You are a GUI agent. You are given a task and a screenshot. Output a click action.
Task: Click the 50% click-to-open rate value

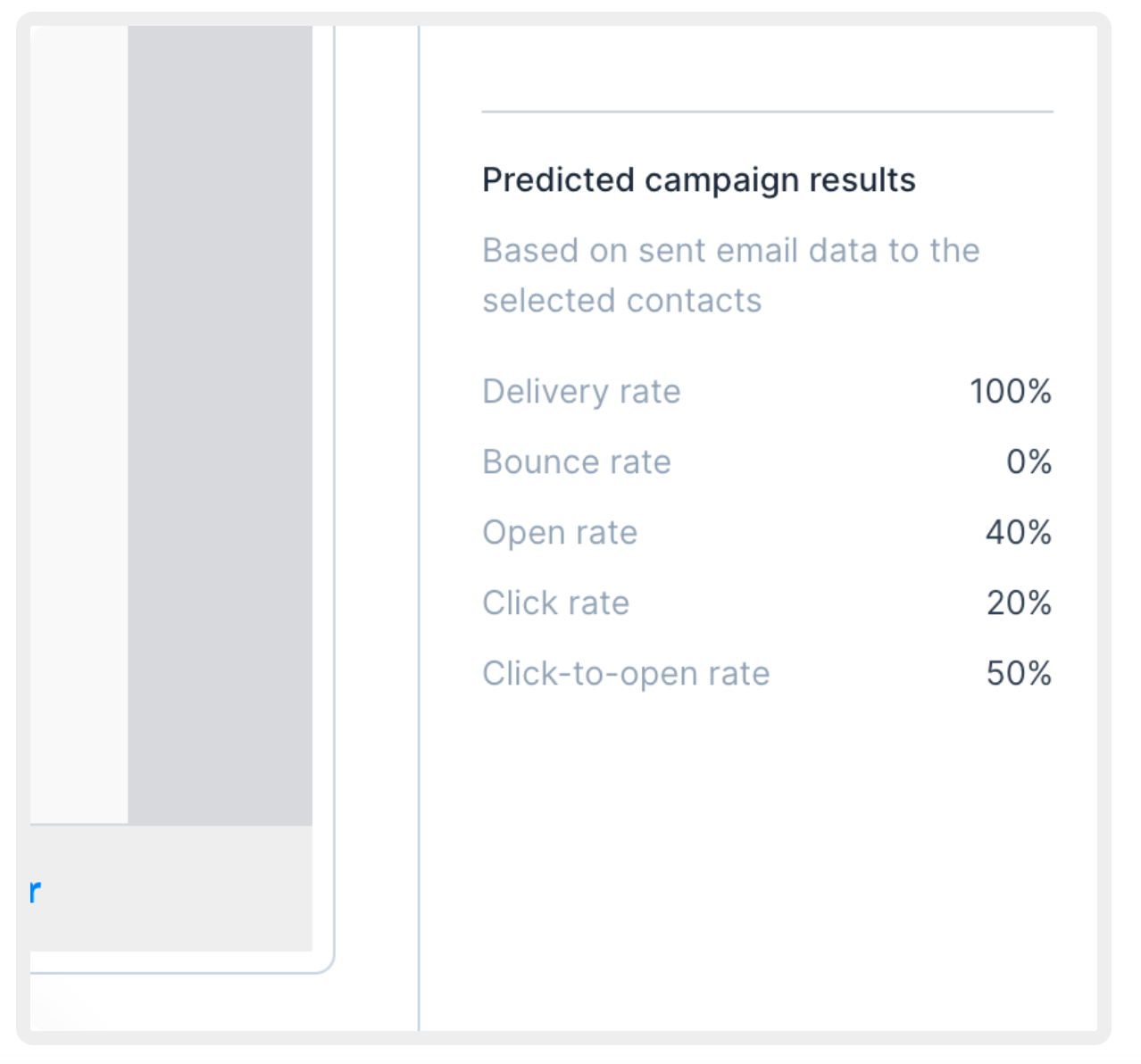pyautogui.click(x=1018, y=673)
